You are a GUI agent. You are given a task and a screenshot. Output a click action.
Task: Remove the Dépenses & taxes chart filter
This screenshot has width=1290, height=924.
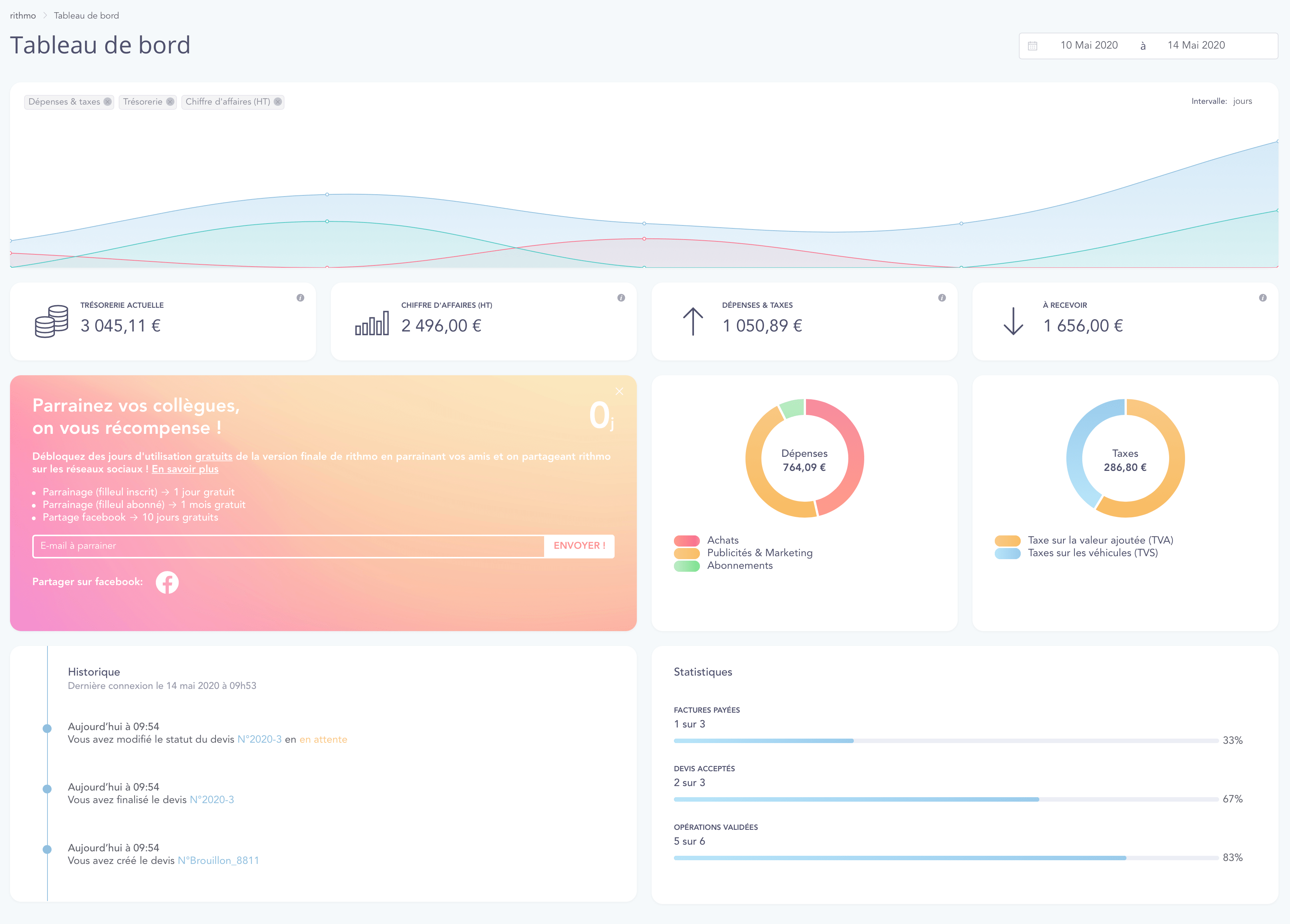pos(108,102)
